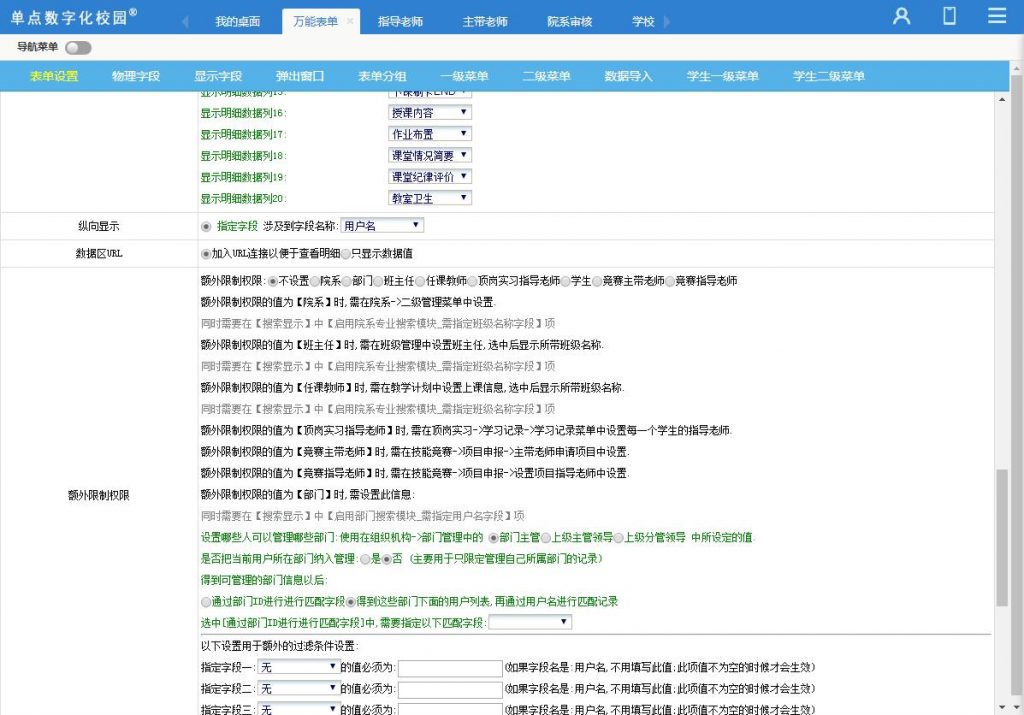This screenshot has height=715, width=1024.
Task: Select 竞赛指导老师 permission radio
Action: point(670,281)
